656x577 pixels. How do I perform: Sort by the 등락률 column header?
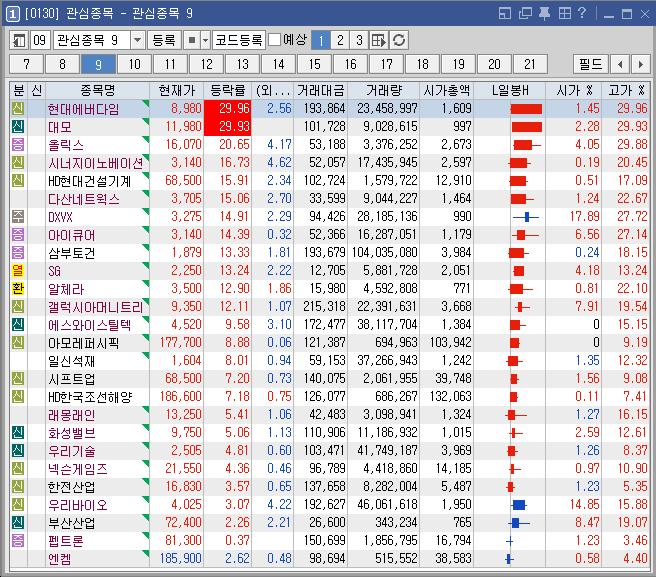(228, 90)
